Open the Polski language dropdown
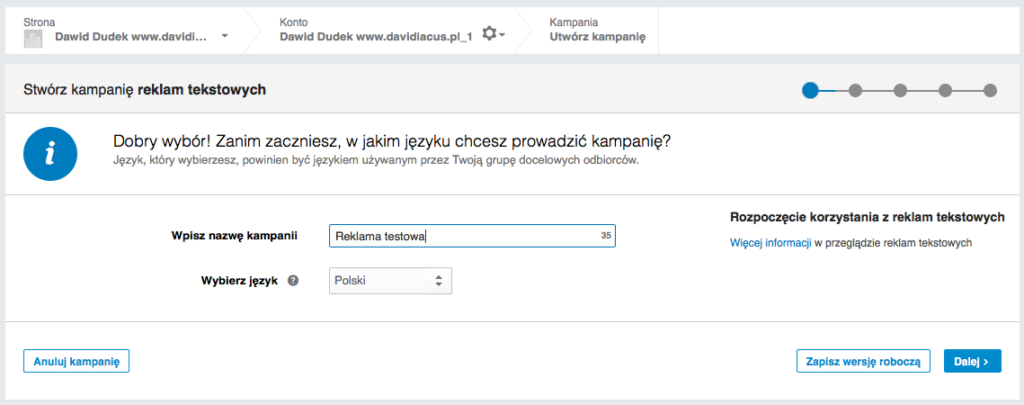The width and height of the screenshot is (1024, 405). coord(391,281)
